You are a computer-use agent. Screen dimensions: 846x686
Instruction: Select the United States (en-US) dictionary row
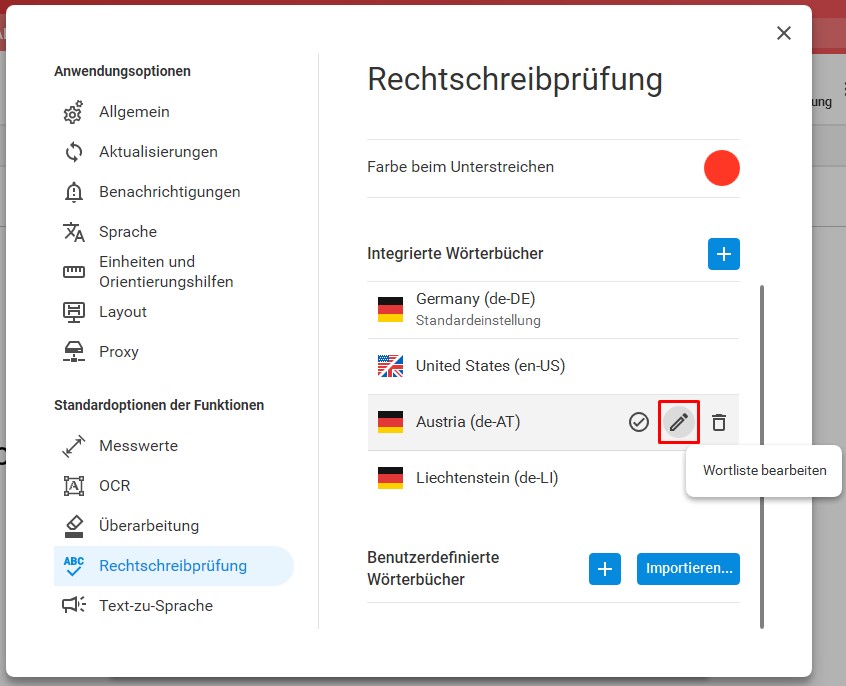point(553,366)
